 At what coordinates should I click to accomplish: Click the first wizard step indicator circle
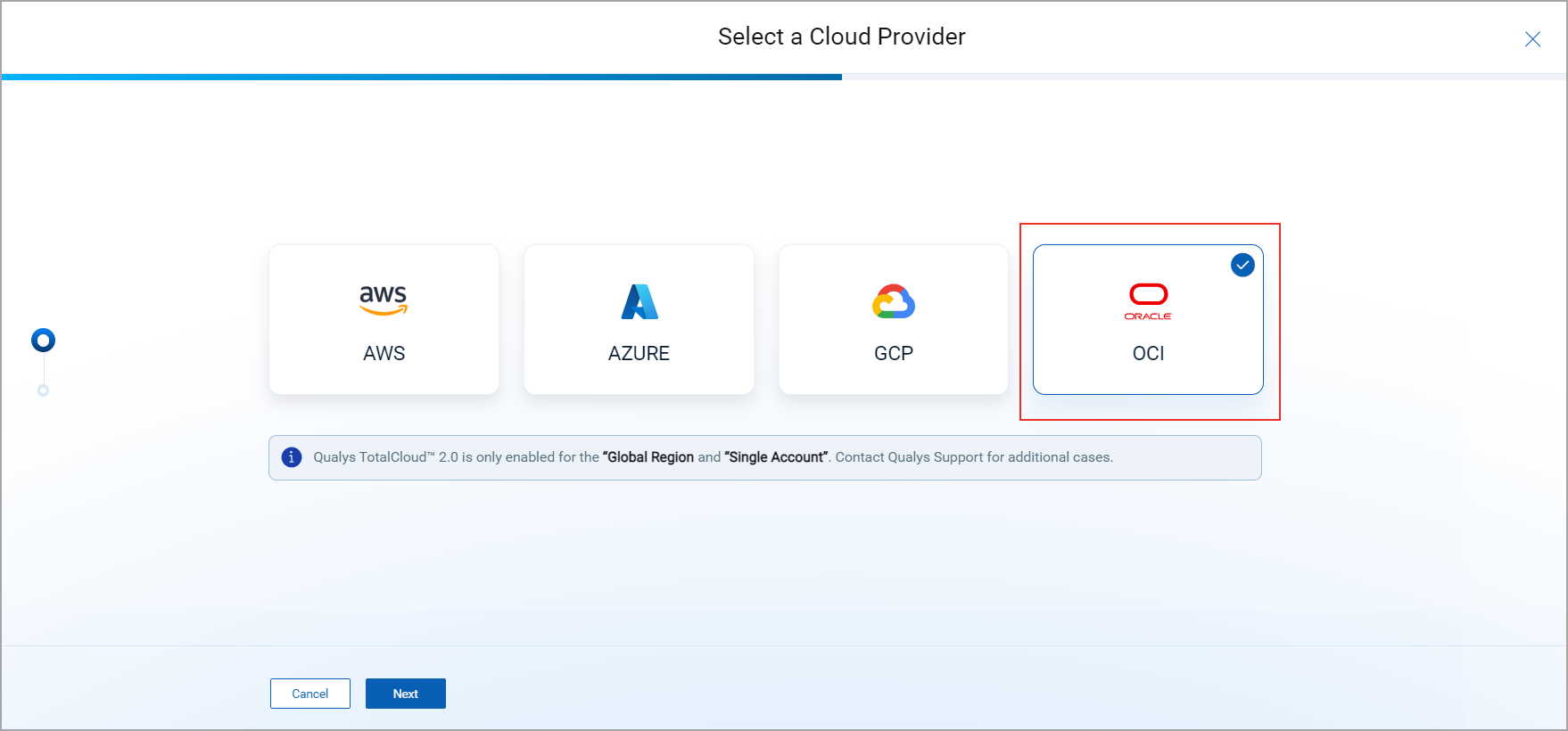[x=43, y=341]
